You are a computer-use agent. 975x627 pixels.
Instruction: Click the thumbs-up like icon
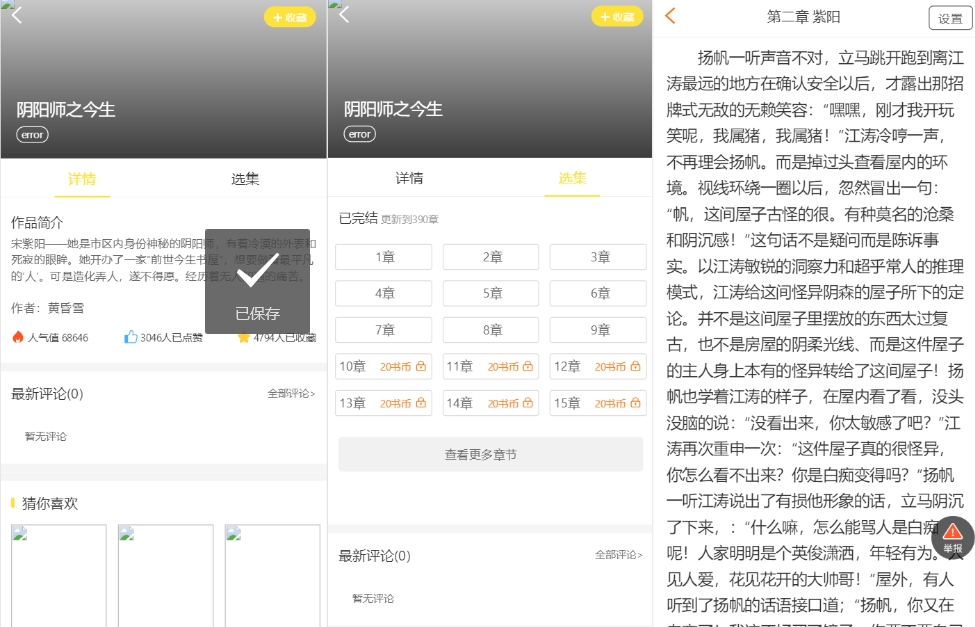(131, 337)
